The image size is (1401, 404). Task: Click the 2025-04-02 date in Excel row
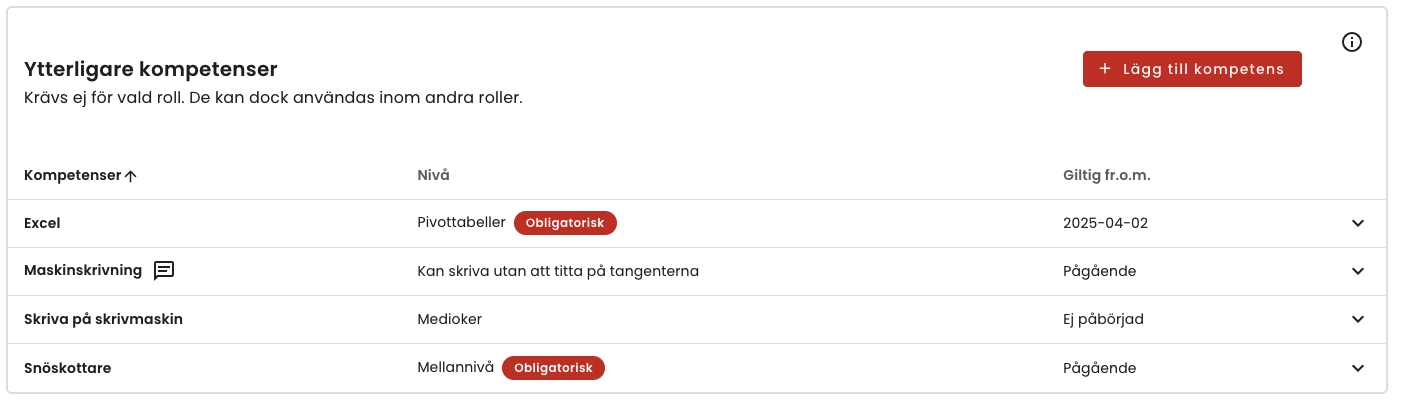tap(1105, 223)
